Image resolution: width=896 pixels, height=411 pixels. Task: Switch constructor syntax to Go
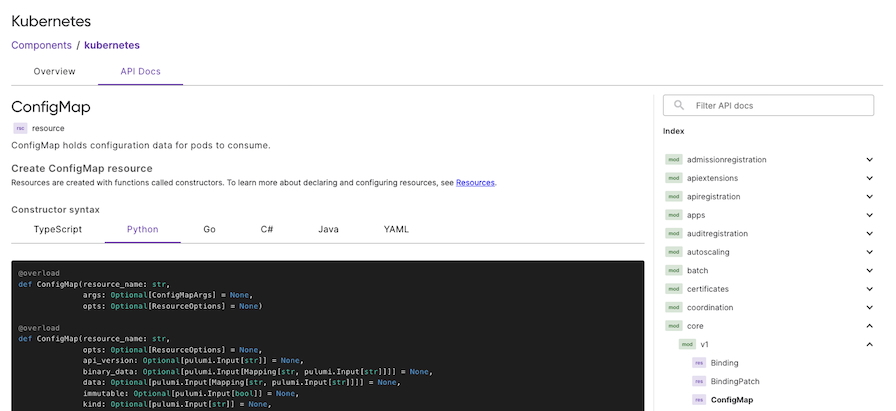coord(209,229)
